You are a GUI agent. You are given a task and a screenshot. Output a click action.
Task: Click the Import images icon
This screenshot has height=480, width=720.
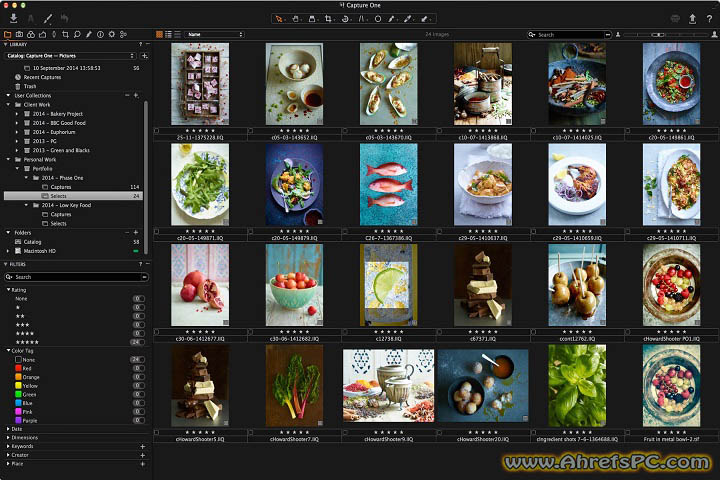point(14,18)
